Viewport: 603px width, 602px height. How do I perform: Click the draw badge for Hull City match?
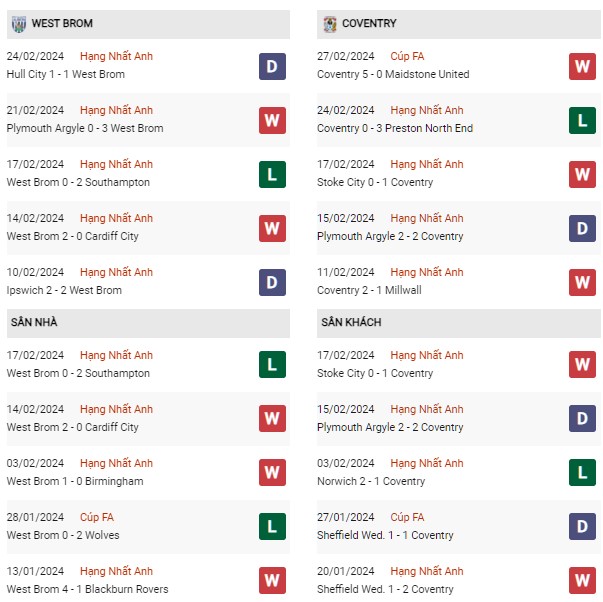[272, 66]
